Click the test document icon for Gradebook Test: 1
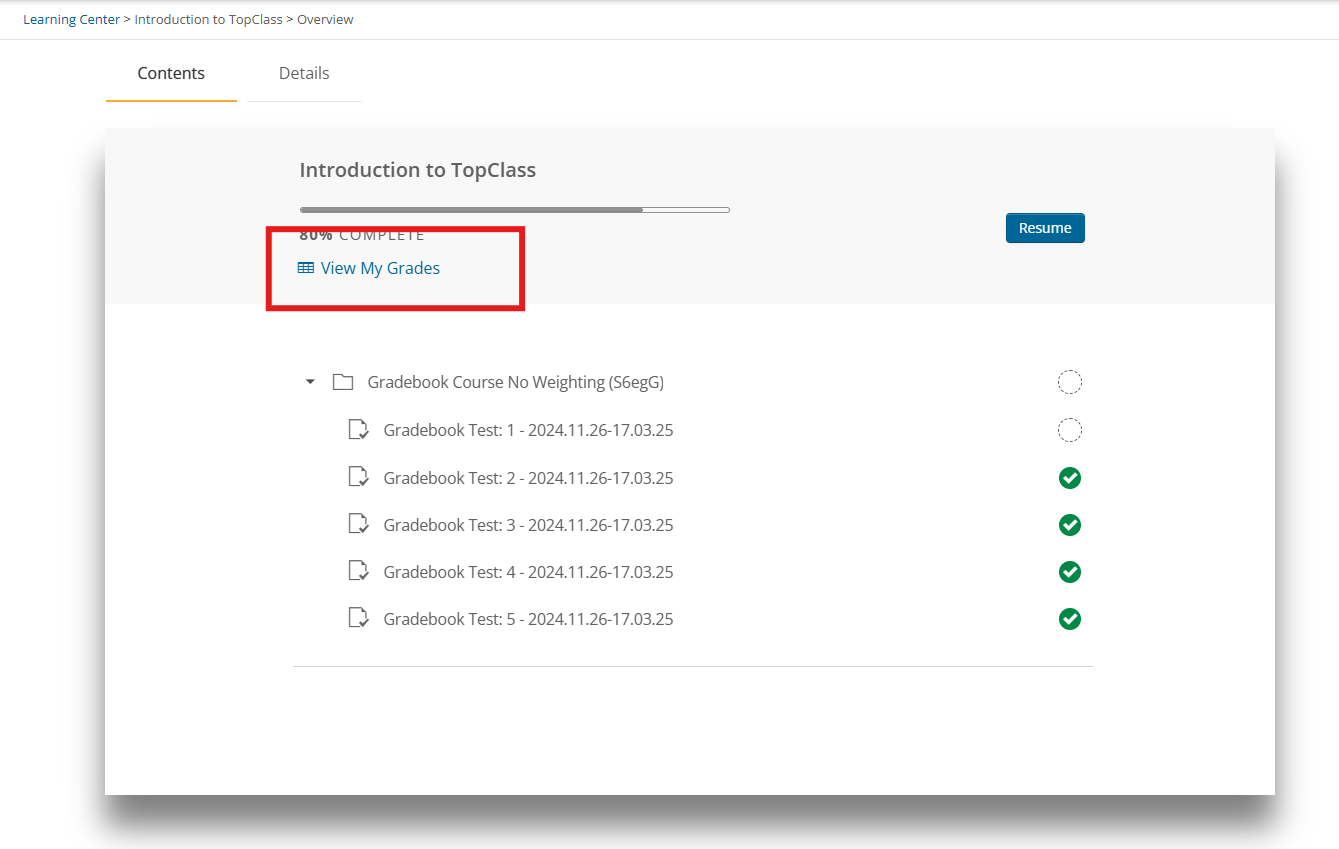Screen dimensions: 1339x849 [x=358, y=430]
